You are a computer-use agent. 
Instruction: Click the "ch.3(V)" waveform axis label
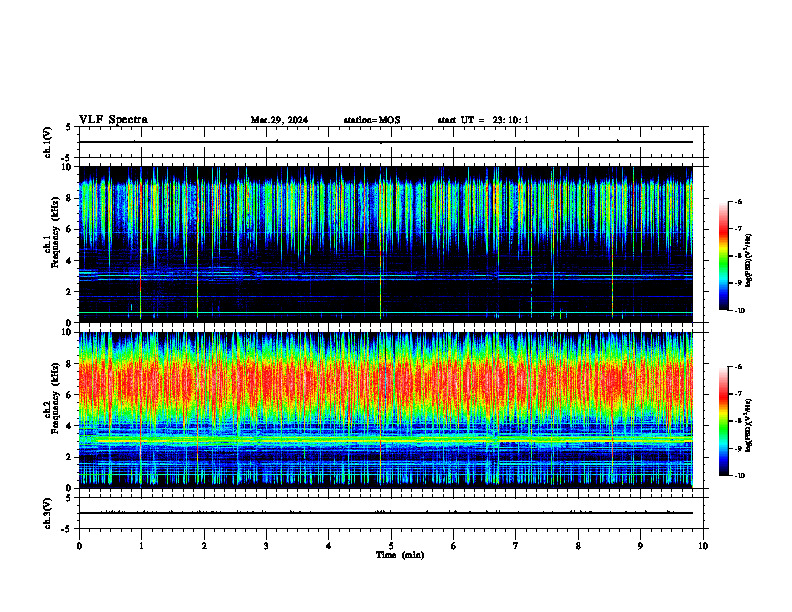click(x=47, y=513)
